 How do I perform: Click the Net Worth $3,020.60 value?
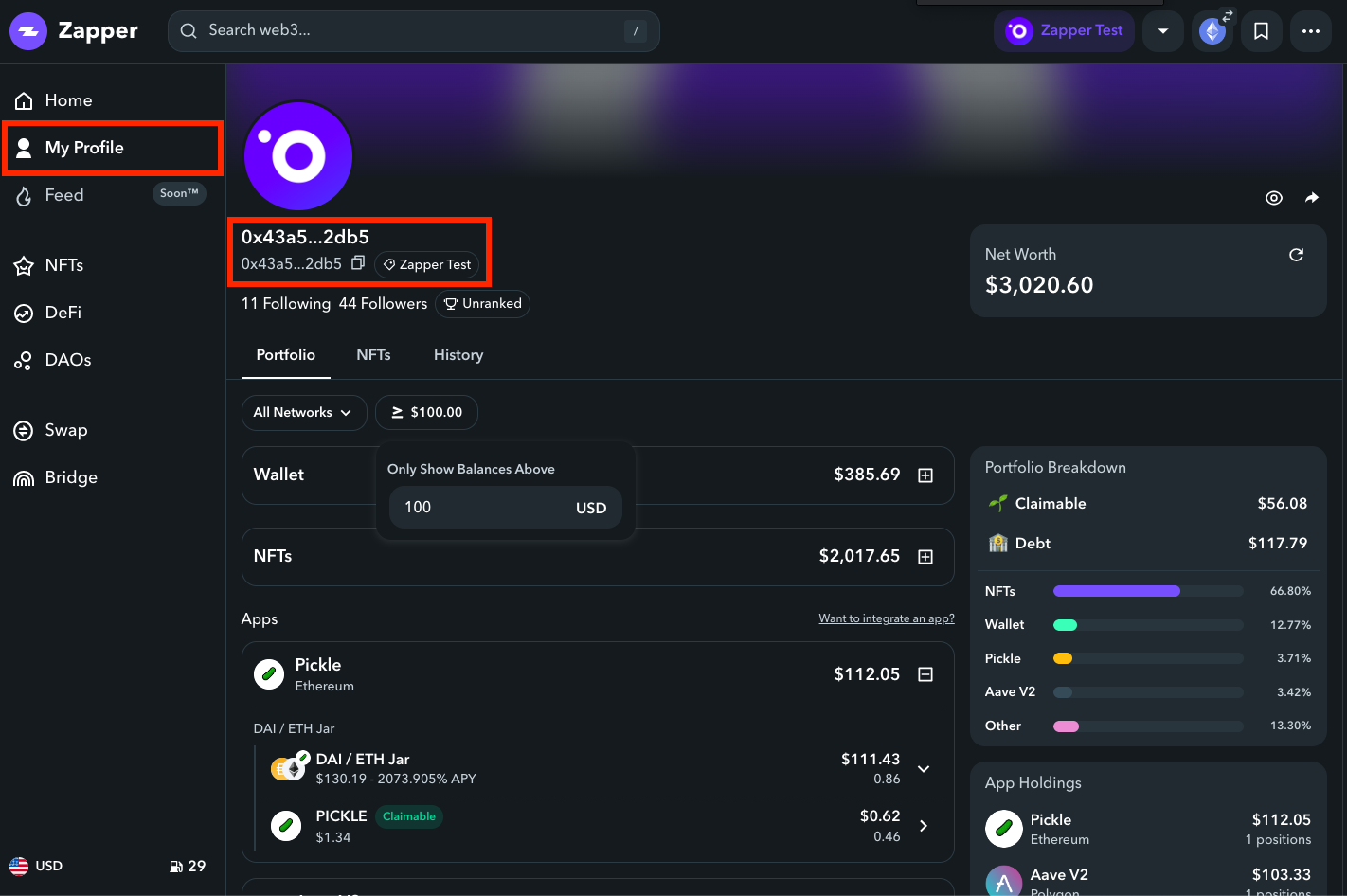pyautogui.click(x=1039, y=285)
